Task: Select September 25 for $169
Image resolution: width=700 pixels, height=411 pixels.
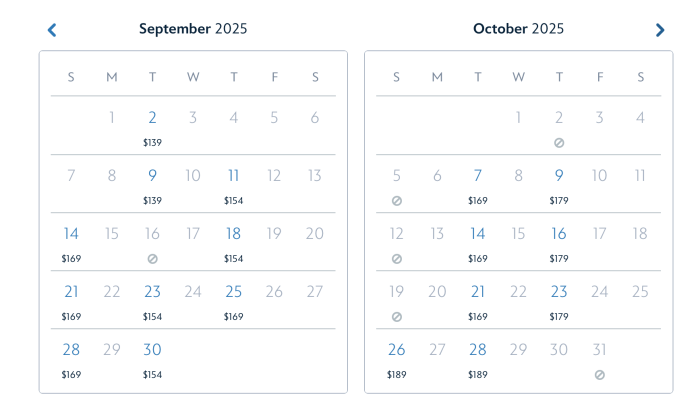Action: click(x=233, y=292)
